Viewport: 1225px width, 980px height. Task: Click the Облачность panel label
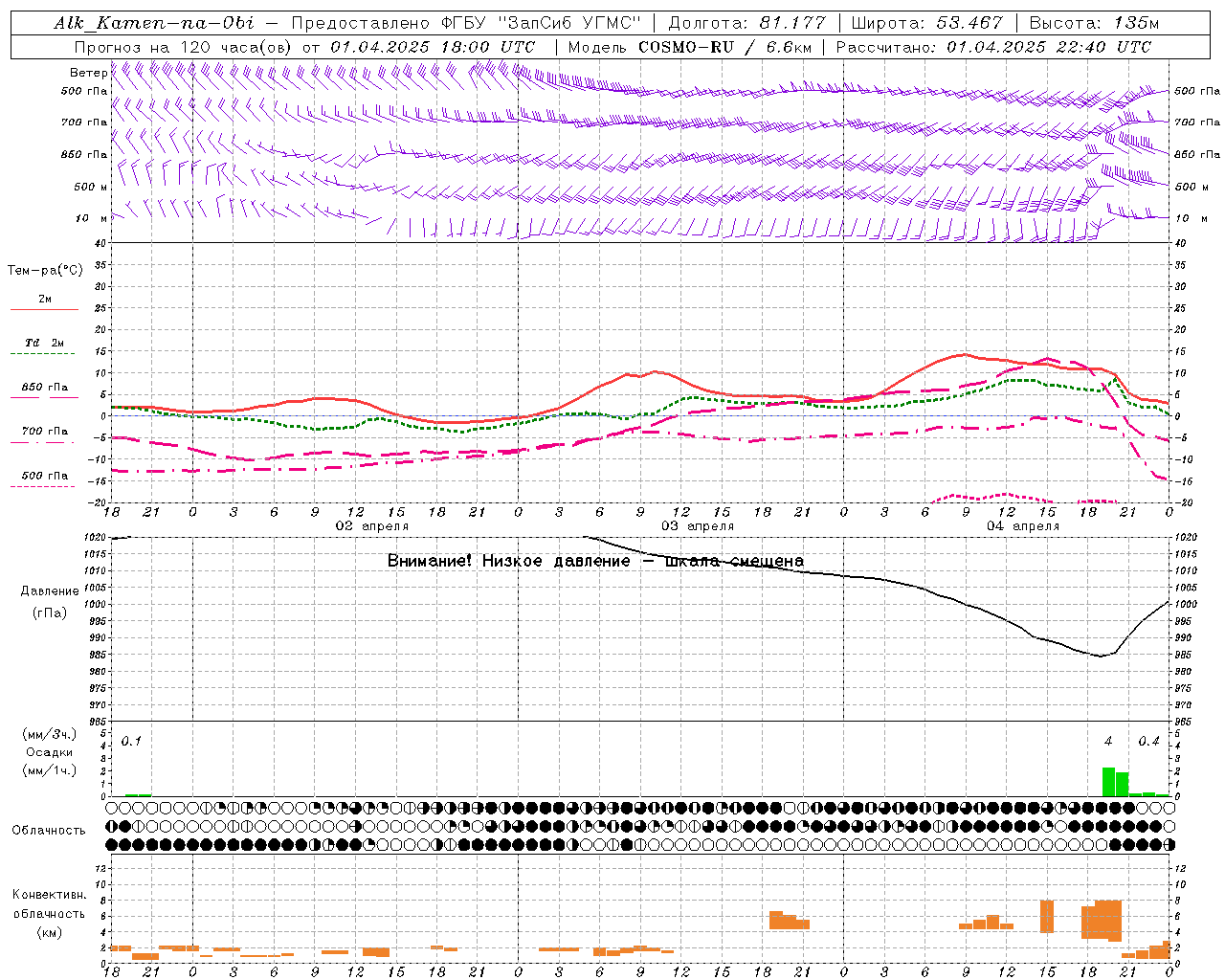[49, 831]
